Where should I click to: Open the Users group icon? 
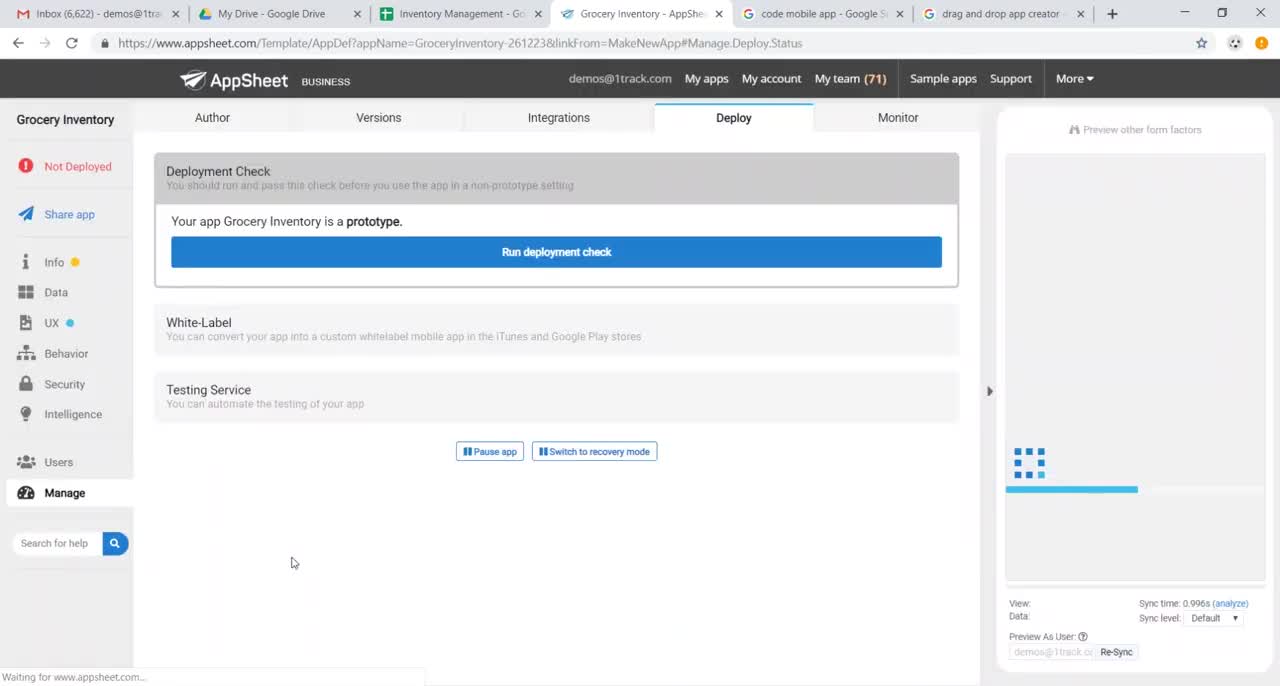pos(26,462)
